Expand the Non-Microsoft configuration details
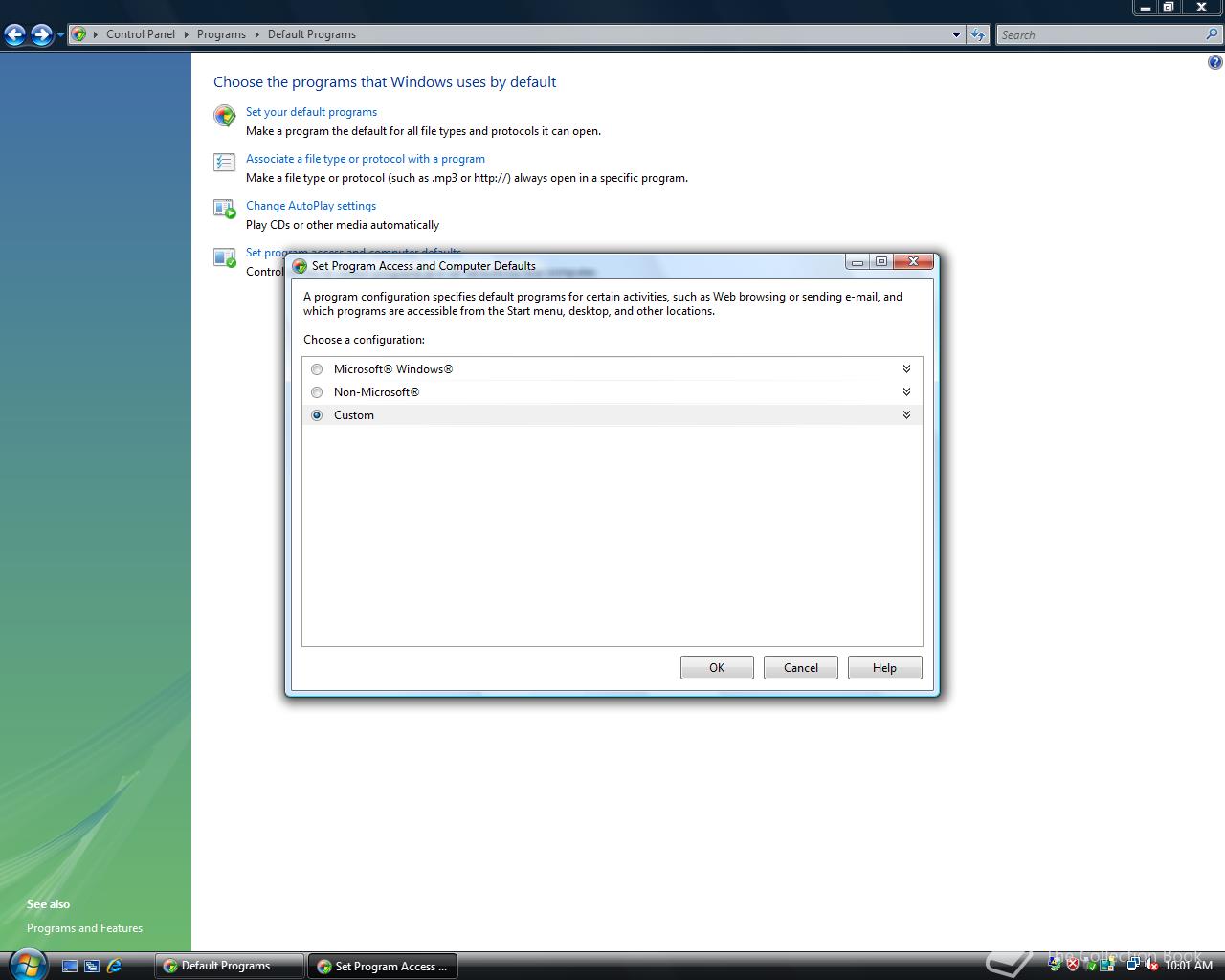1225x980 pixels. pyautogui.click(x=906, y=391)
